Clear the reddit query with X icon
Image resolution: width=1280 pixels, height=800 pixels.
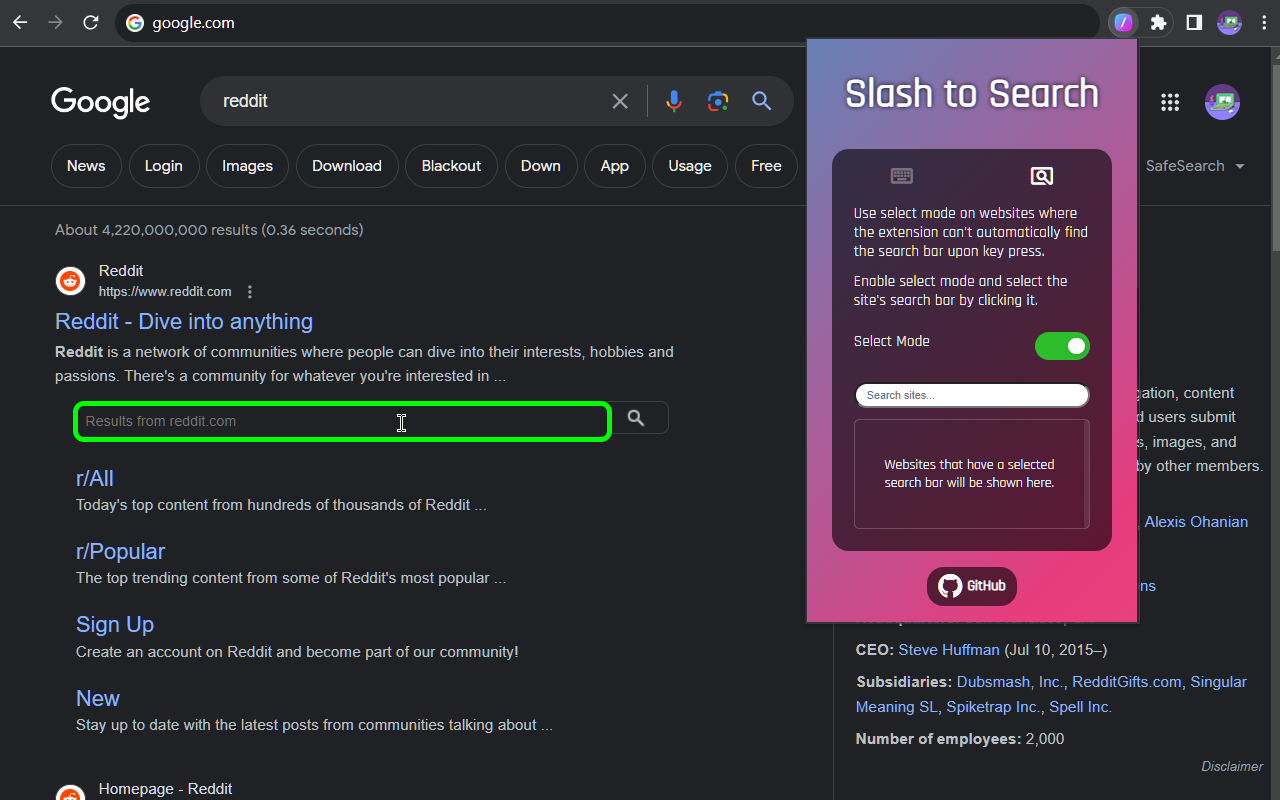click(x=620, y=101)
